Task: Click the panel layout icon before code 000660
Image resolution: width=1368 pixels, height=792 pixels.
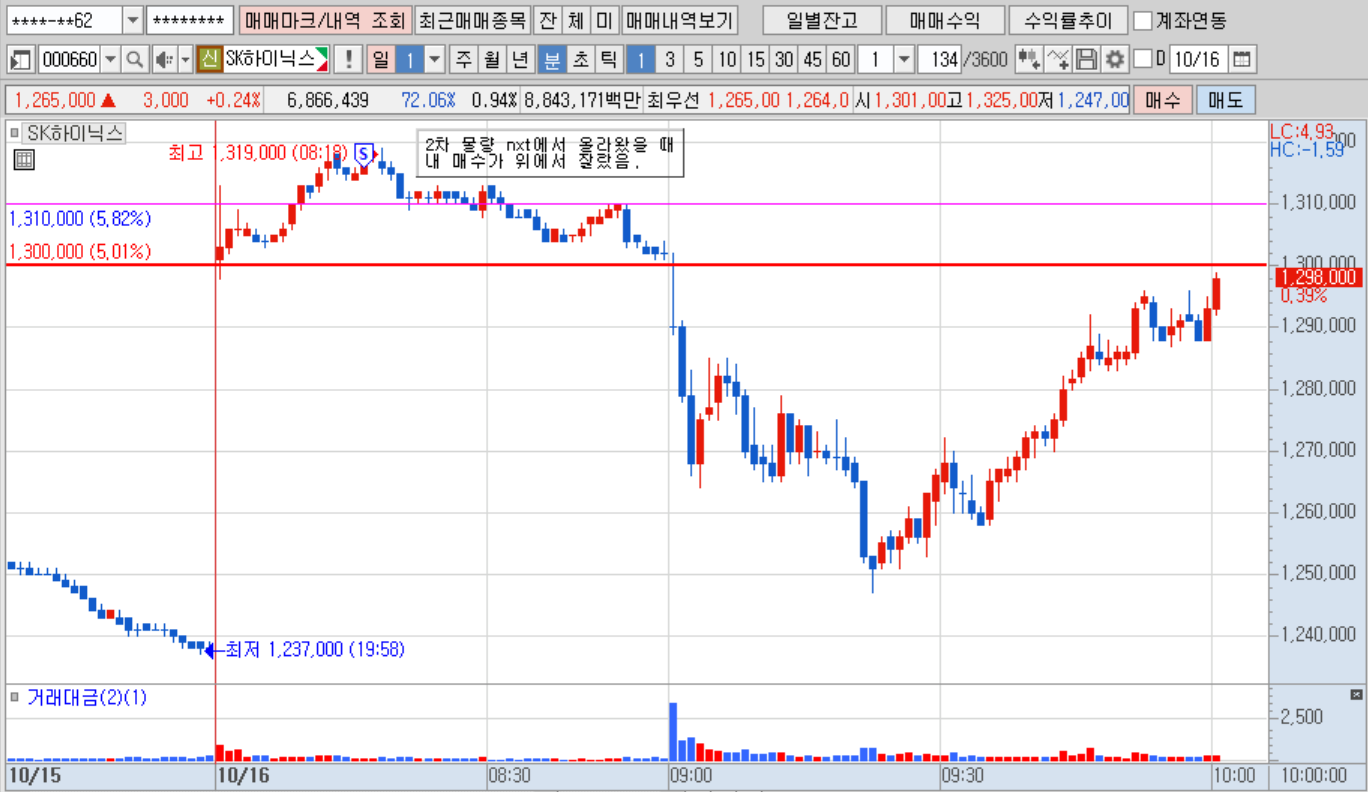Action: [20, 60]
